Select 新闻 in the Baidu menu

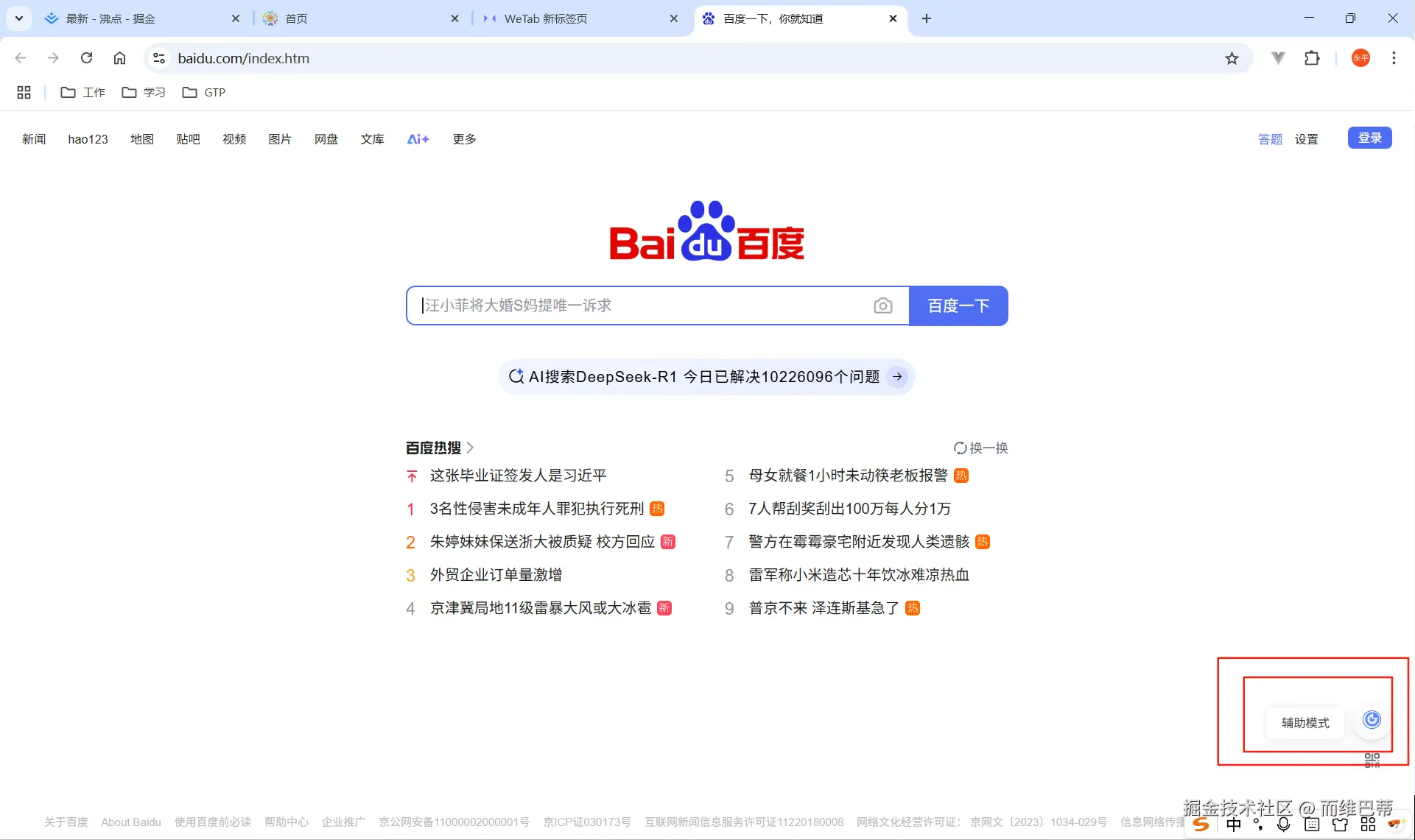click(33, 138)
